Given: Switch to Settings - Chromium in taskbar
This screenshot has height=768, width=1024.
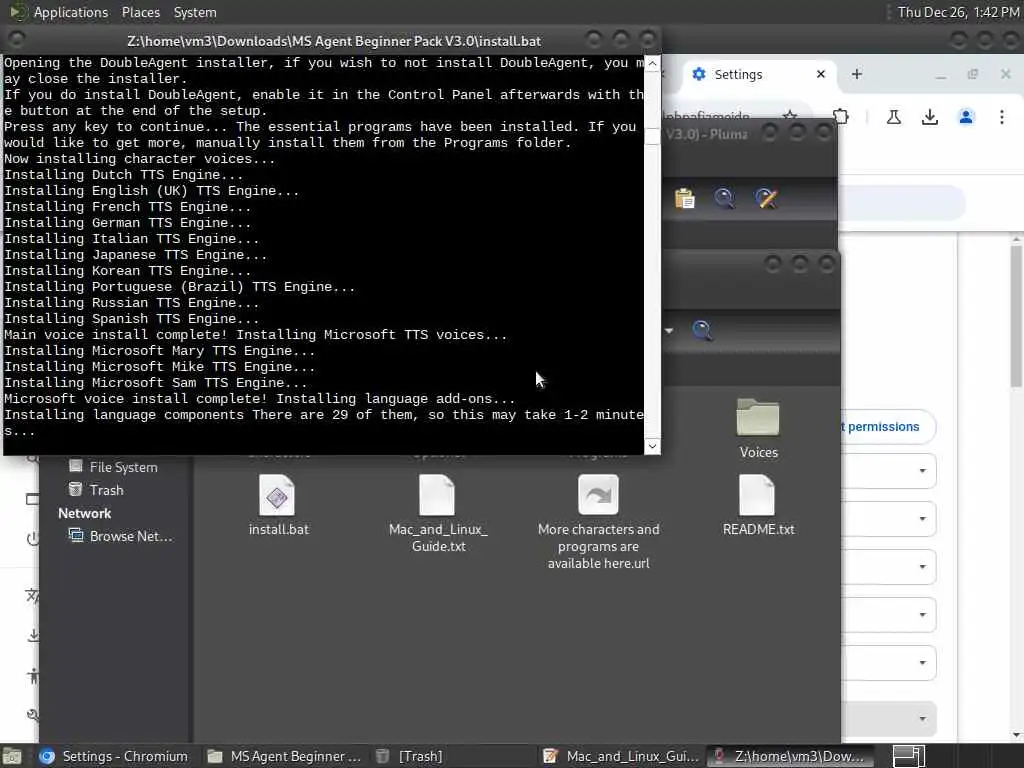Looking at the screenshot, I should coord(114,756).
